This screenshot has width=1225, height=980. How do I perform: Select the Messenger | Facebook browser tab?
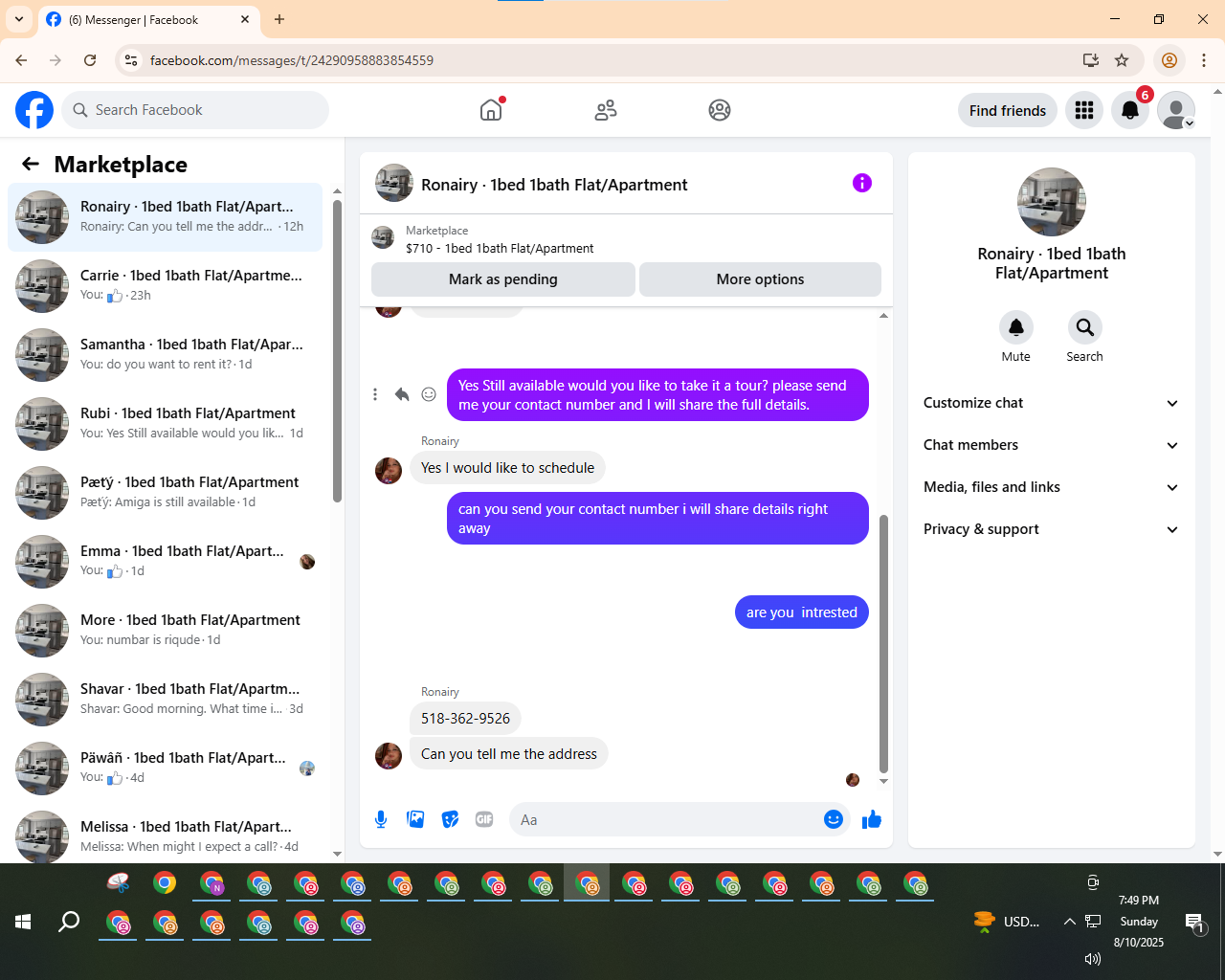click(148, 19)
